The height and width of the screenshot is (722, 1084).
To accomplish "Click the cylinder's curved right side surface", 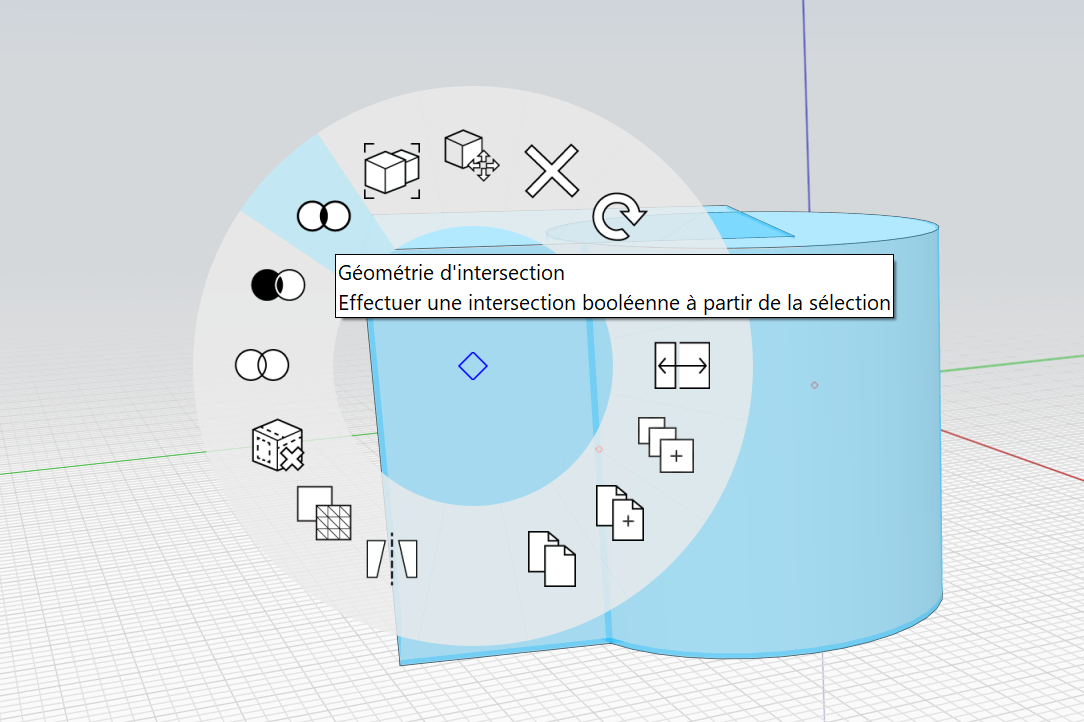I will [x=880, y=450].
